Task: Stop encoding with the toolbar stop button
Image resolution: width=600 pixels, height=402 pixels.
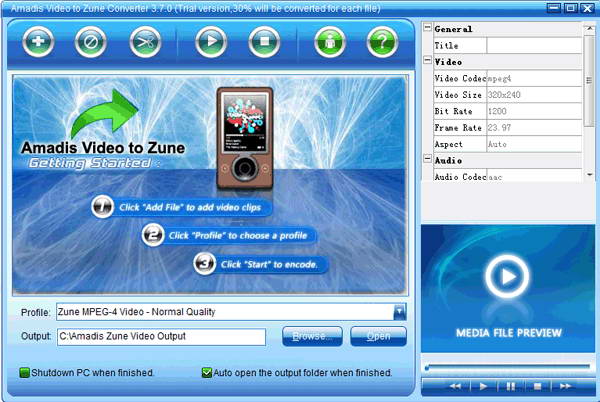Action: 264,41
